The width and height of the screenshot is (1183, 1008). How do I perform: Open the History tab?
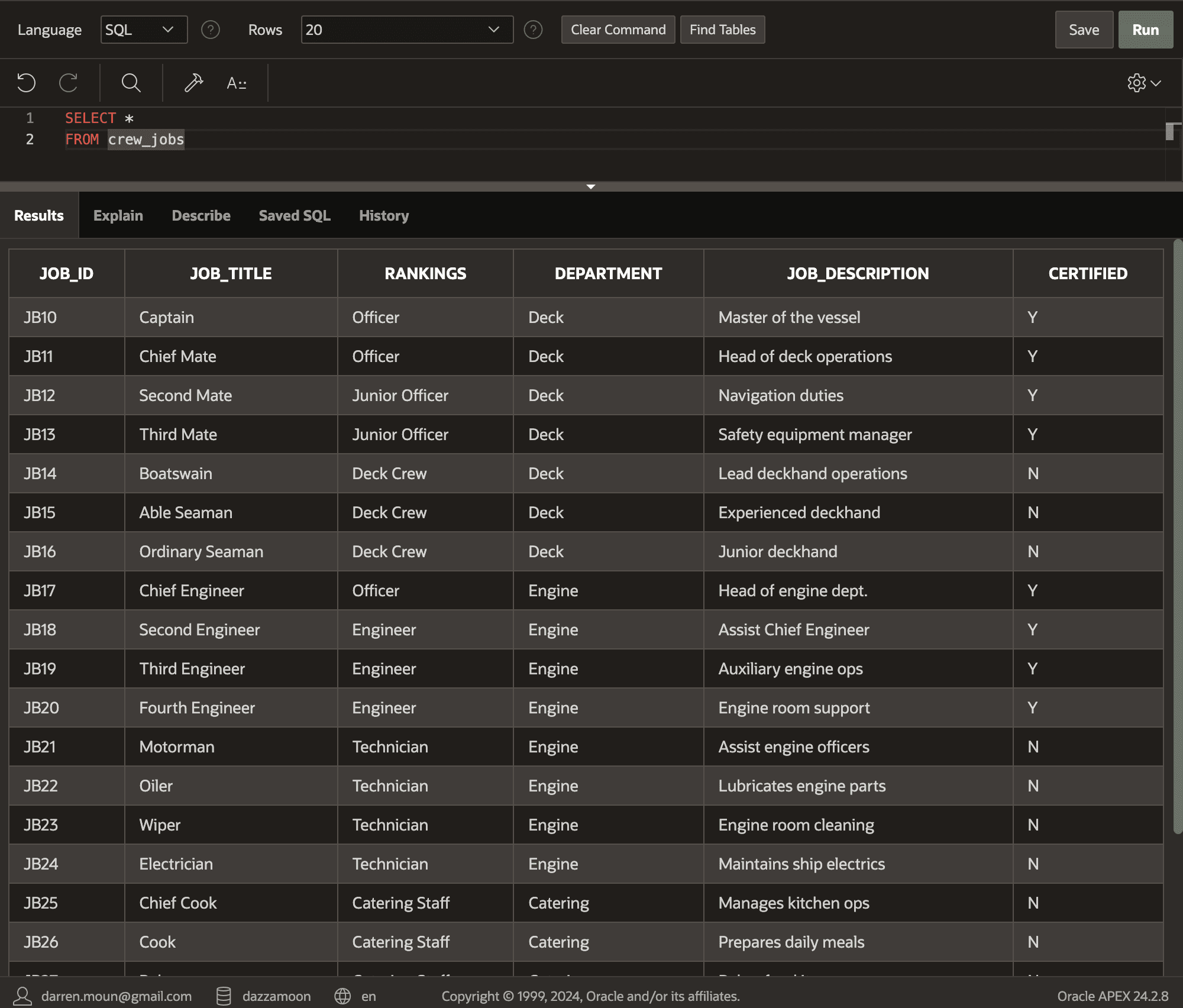click(x=384, y=215)
